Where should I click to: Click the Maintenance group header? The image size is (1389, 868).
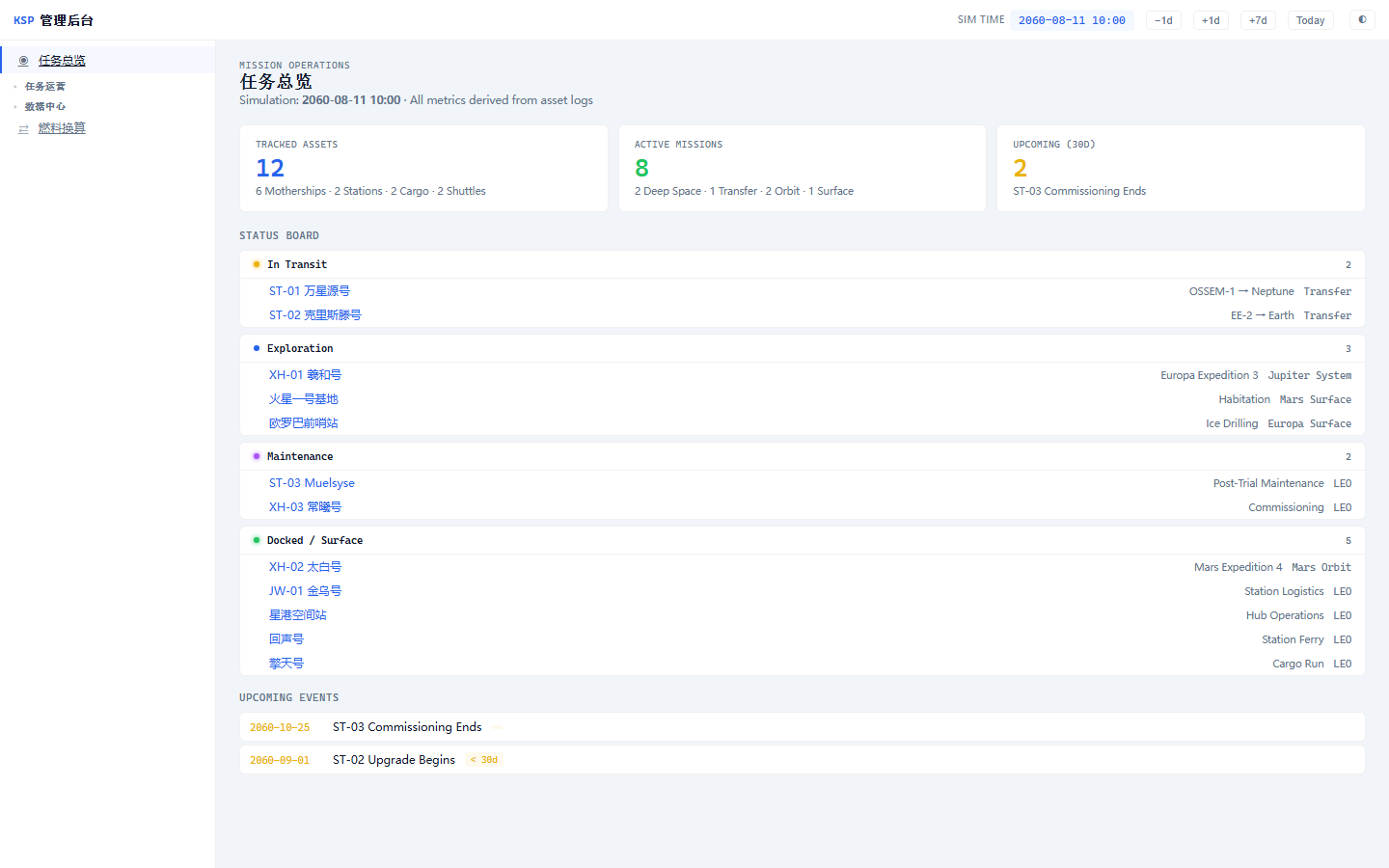(x=802, y=456)
